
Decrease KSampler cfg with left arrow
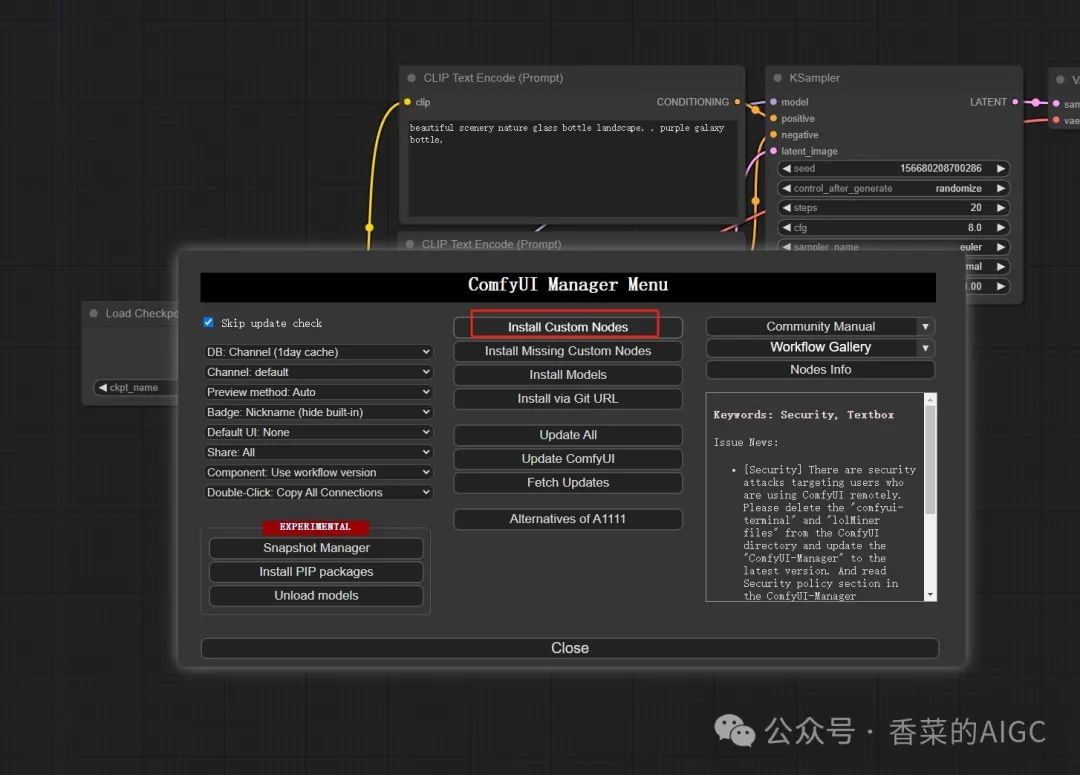coord(786,227)
